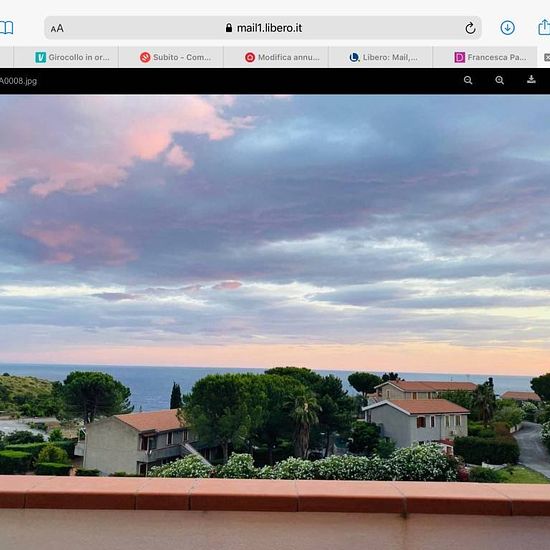Open the share sheet icon

click(544, 27)
